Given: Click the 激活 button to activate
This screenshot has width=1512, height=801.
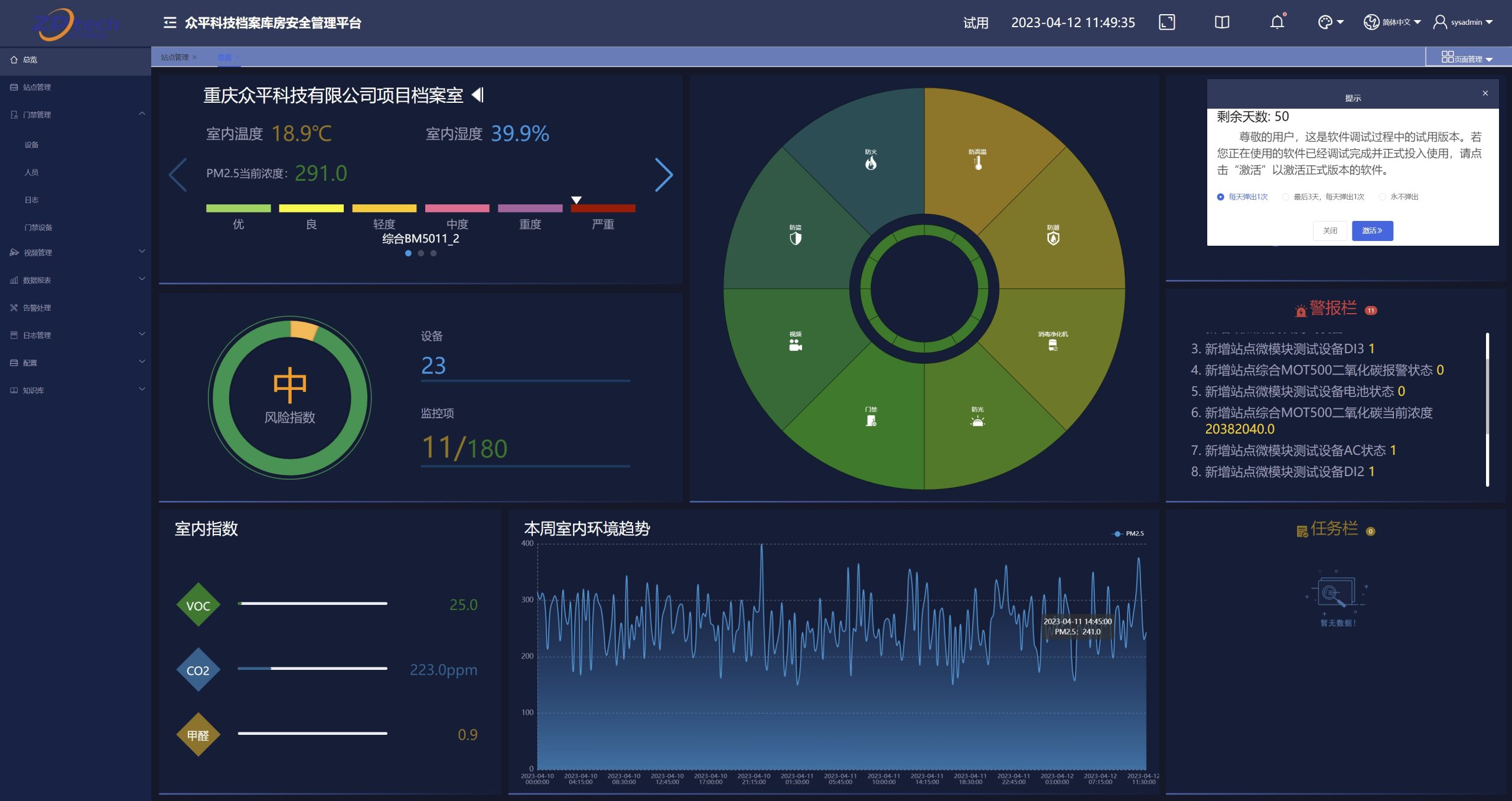Looking at the screenshot, I should coord(1372,230).
